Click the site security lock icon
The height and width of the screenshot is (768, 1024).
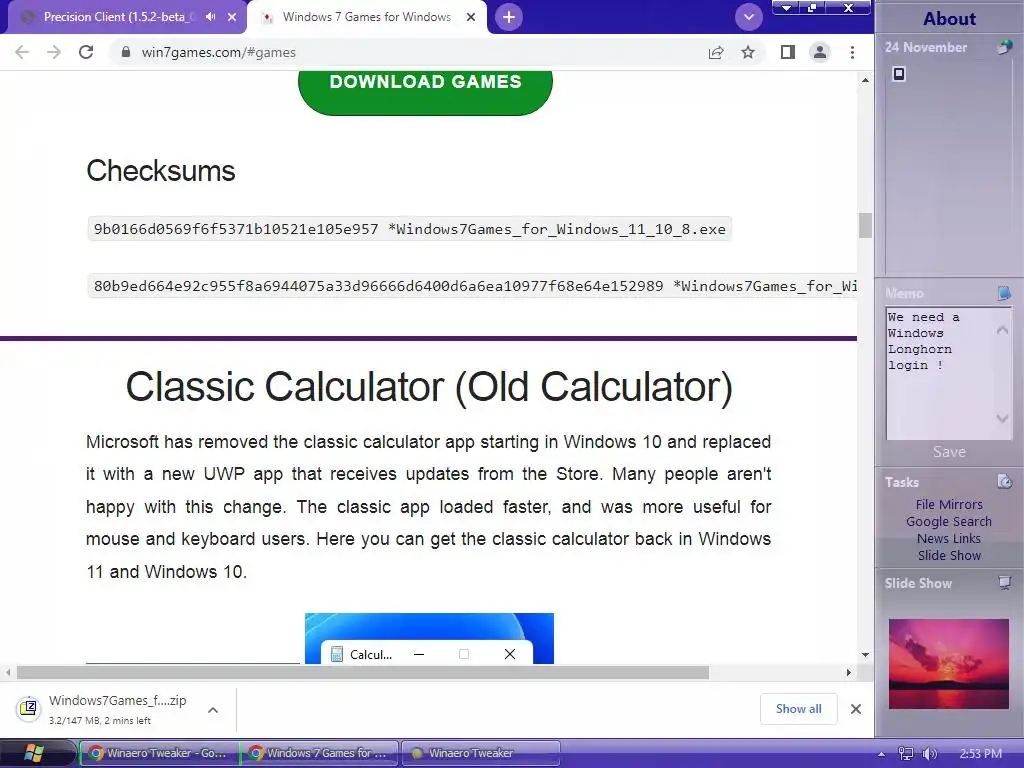point(126,52)
